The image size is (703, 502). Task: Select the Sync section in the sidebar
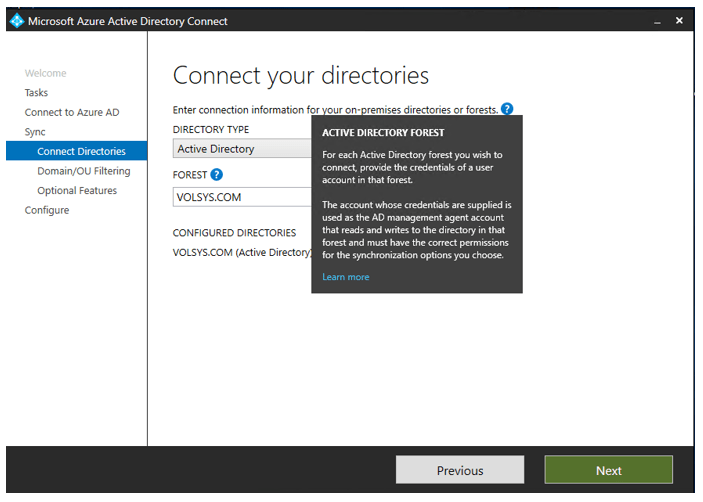click(x=35, y=132)
